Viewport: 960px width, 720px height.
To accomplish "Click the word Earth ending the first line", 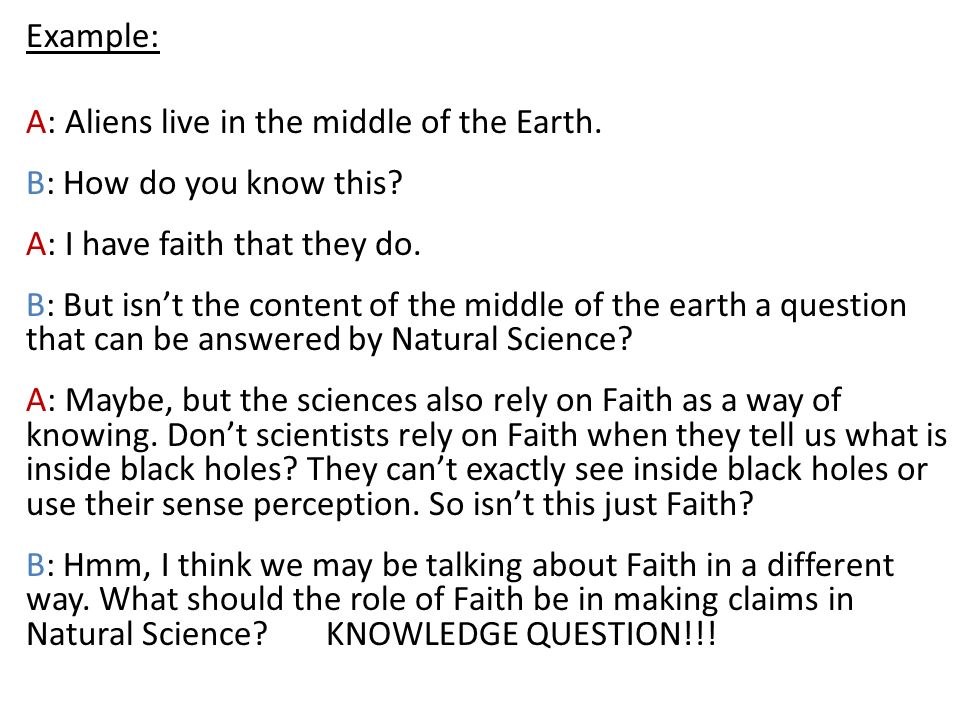I will (x=555, y=122).
